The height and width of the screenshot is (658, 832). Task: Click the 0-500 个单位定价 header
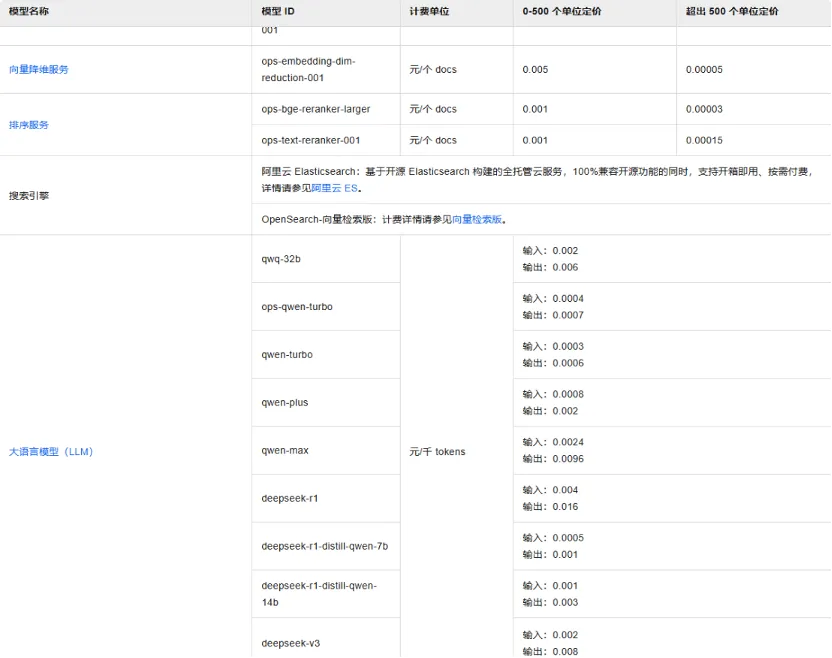coord(562,11)
